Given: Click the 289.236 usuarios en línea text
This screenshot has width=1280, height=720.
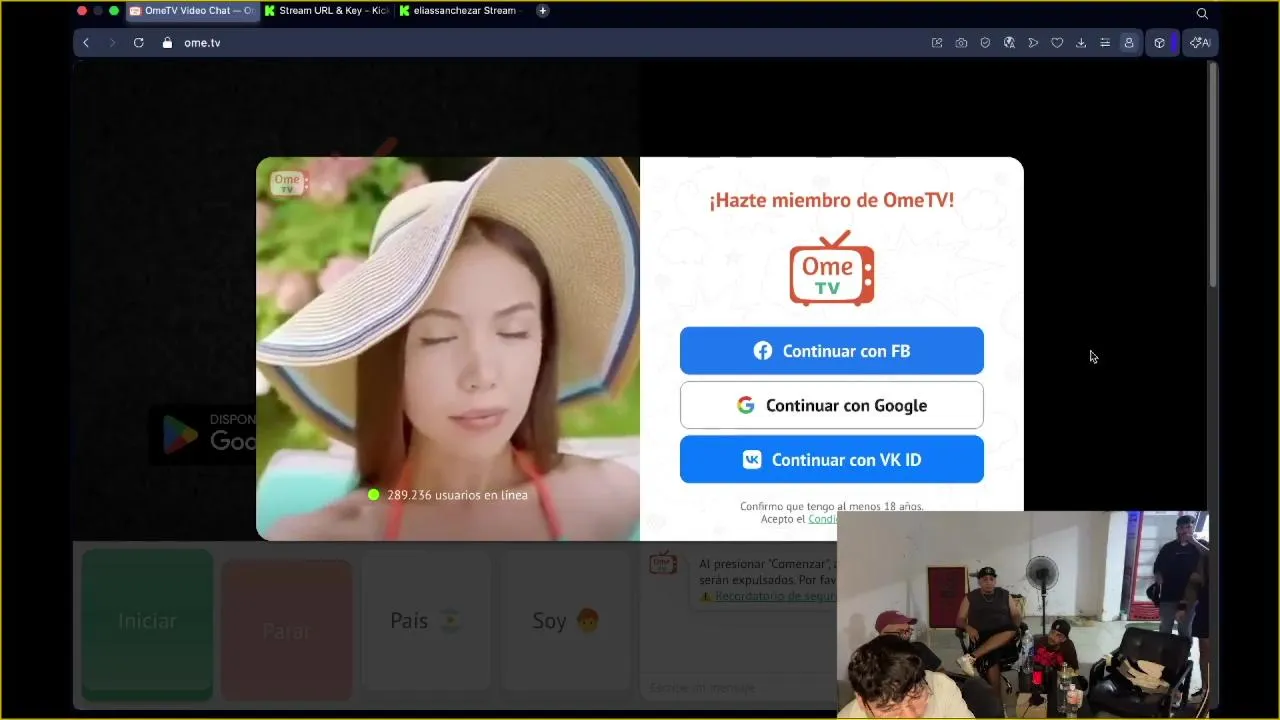Looking at the screenshot, I should (x=457, y=495).
